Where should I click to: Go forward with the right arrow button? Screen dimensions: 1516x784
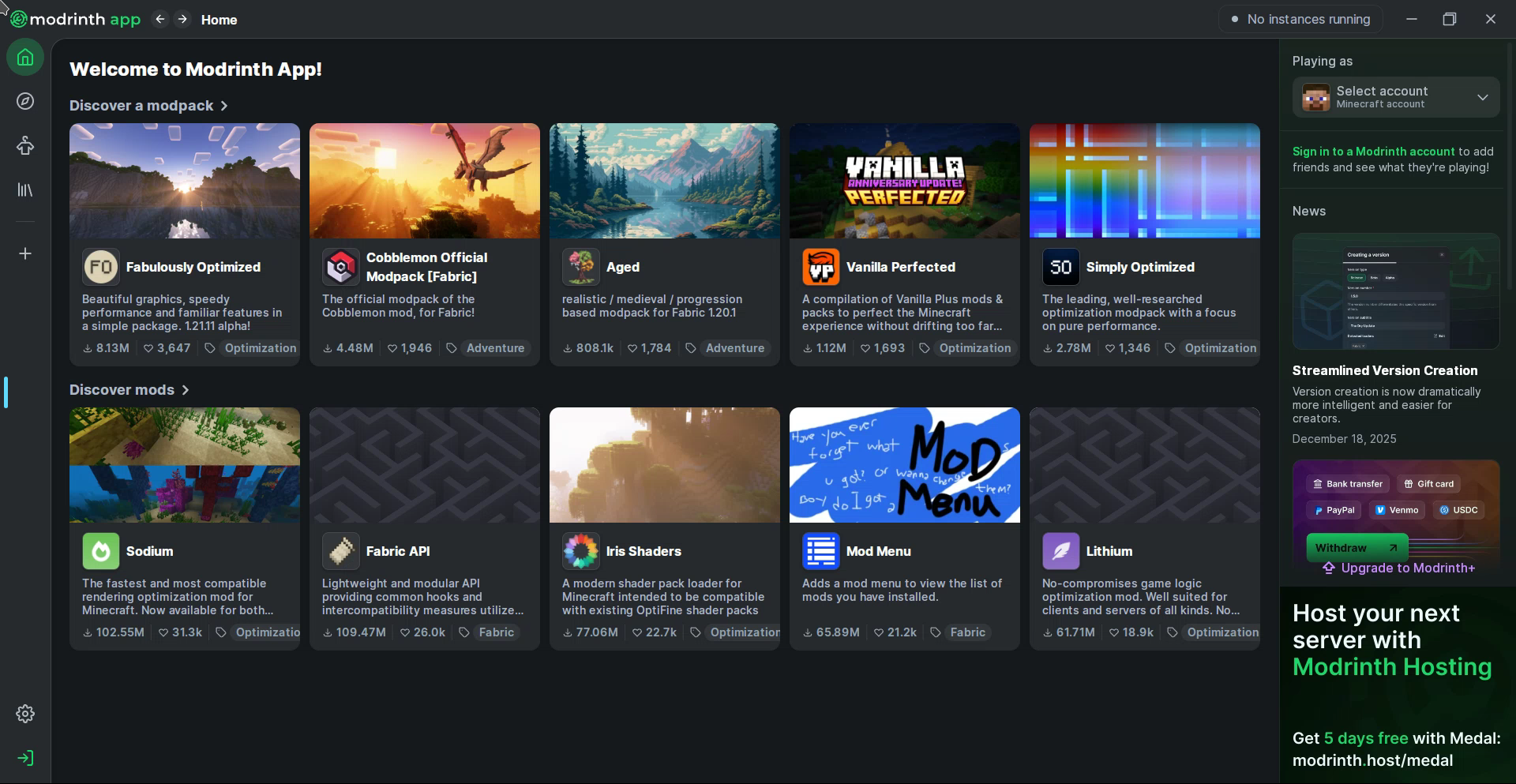click(182, 19)
